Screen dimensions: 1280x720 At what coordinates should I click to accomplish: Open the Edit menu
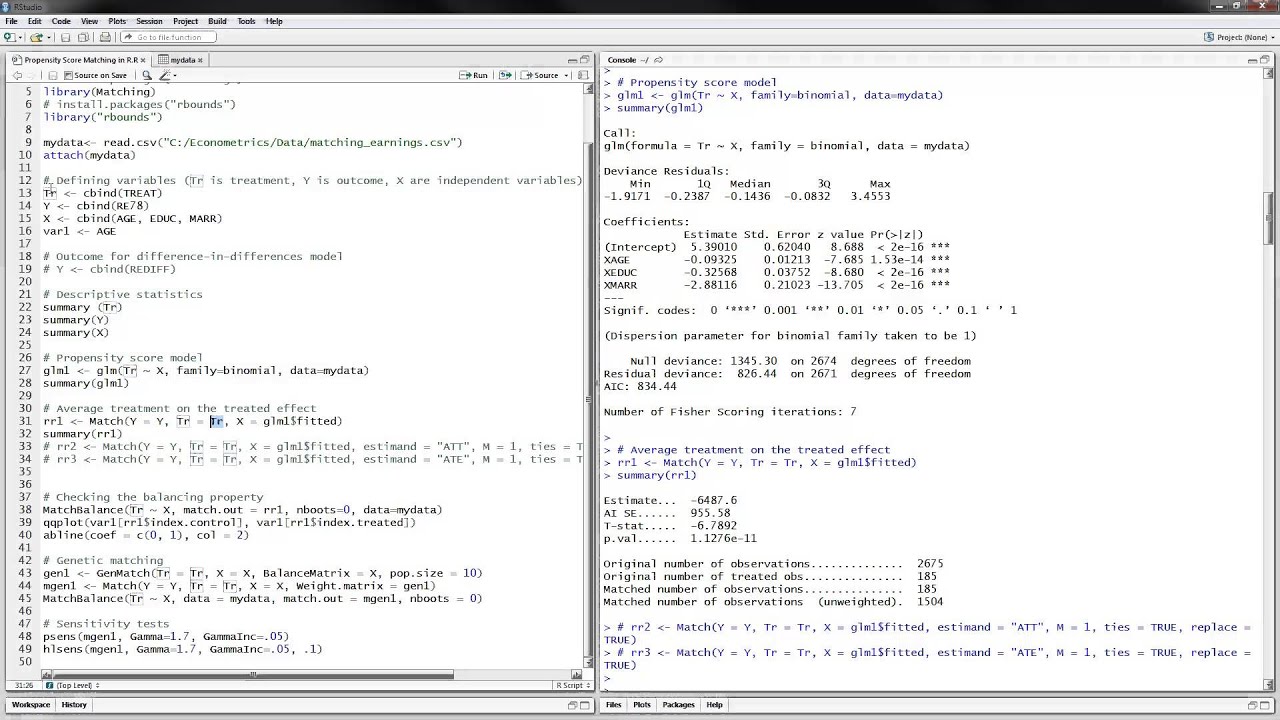click(35, 21)
